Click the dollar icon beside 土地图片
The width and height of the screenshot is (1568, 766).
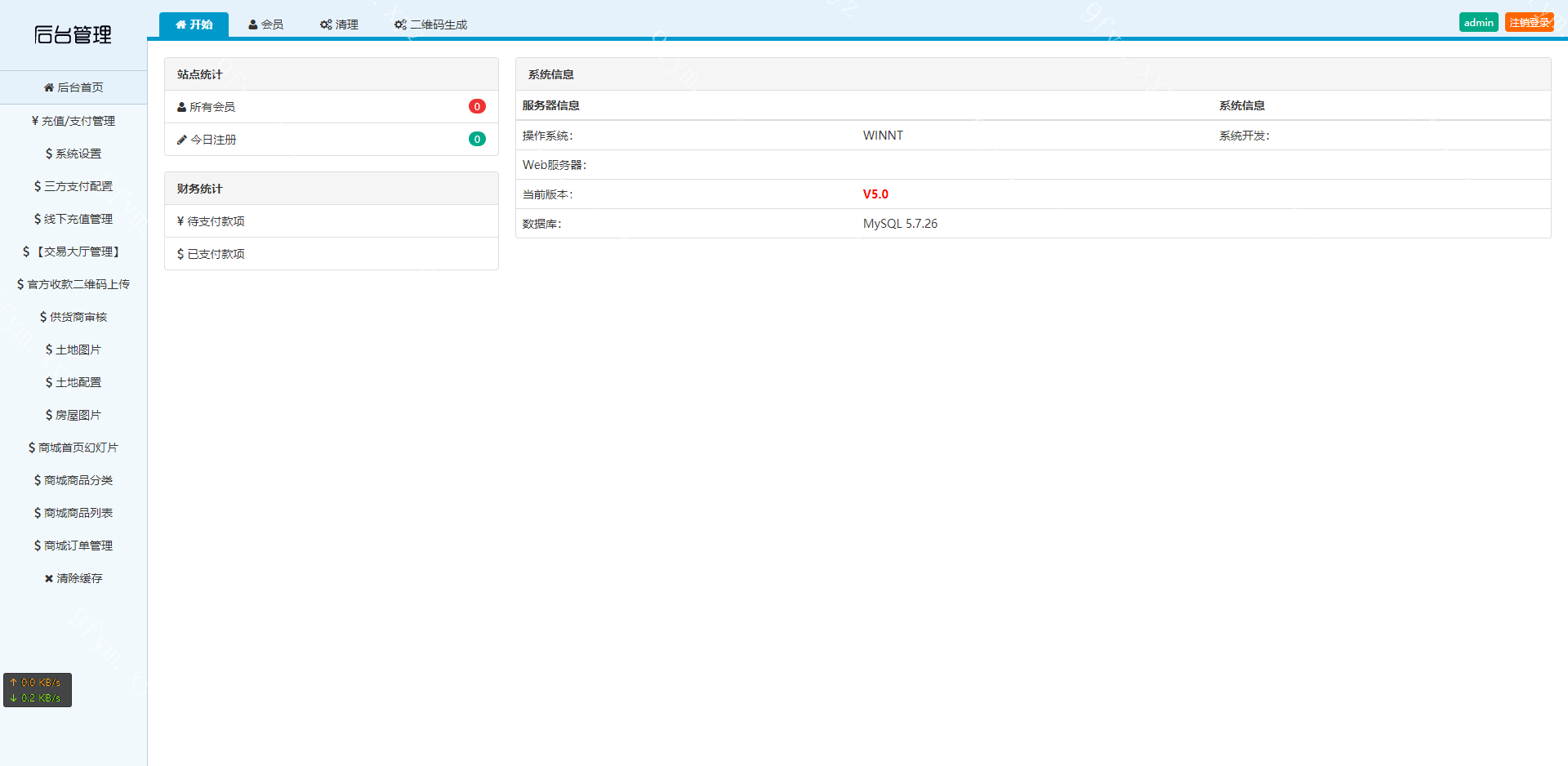point(49,350)
